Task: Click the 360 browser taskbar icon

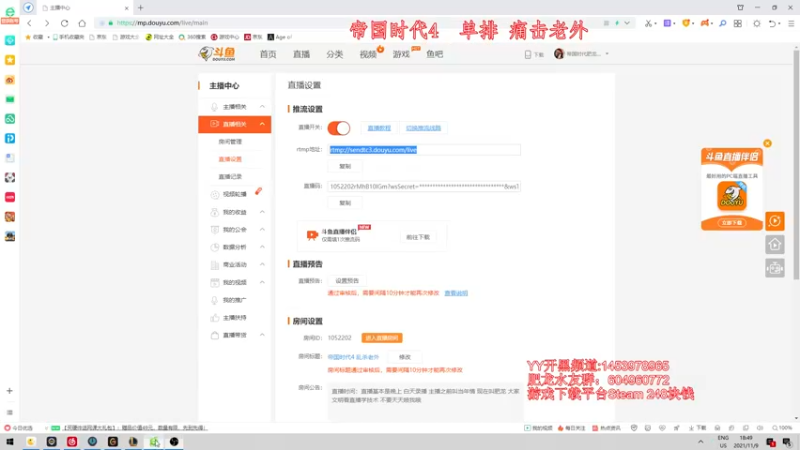Action: 154,442
